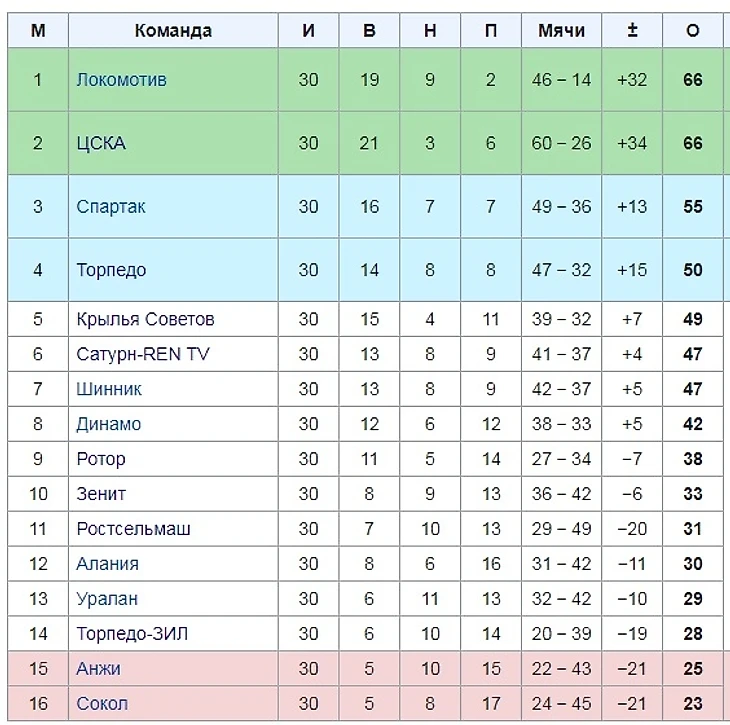Click the Мячи column header
Screen dimensions: 730x725
(x=561, y=30)
